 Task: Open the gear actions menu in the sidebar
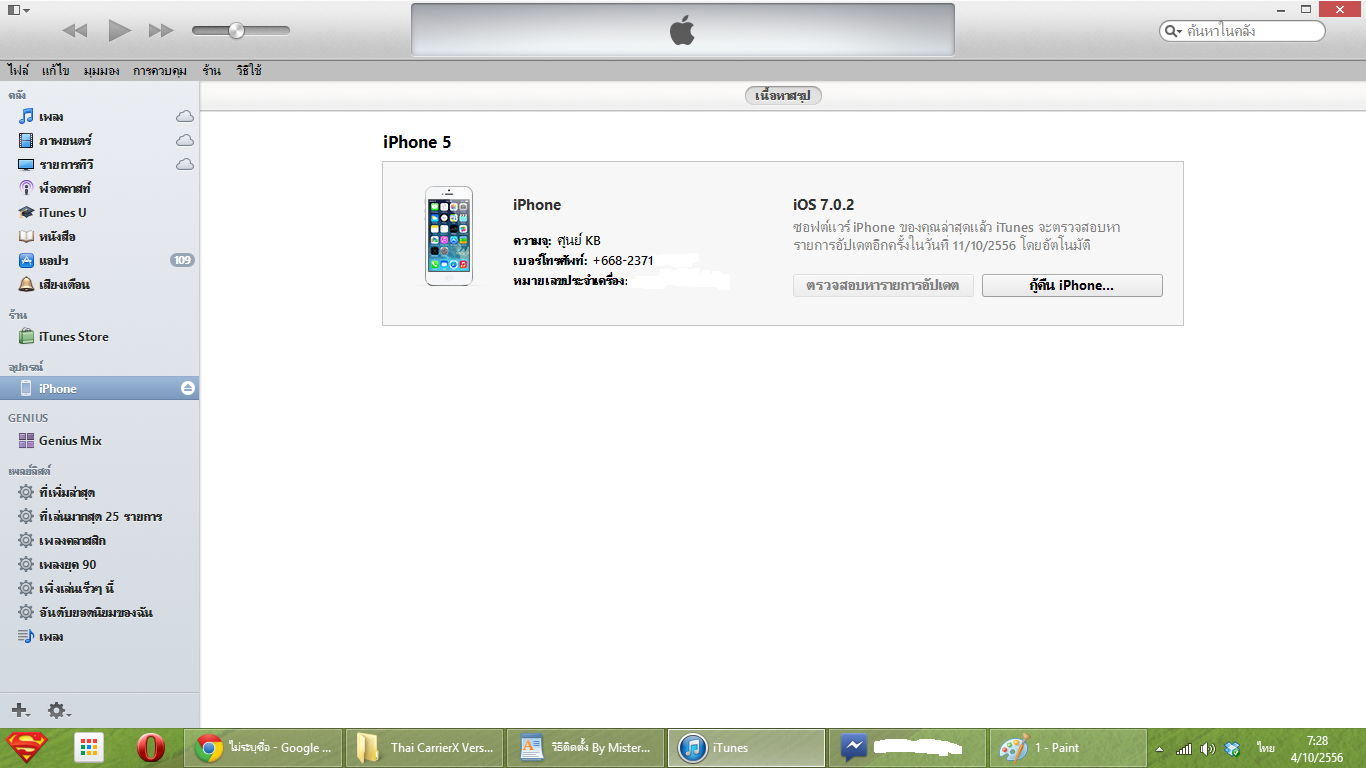[59, 710]
